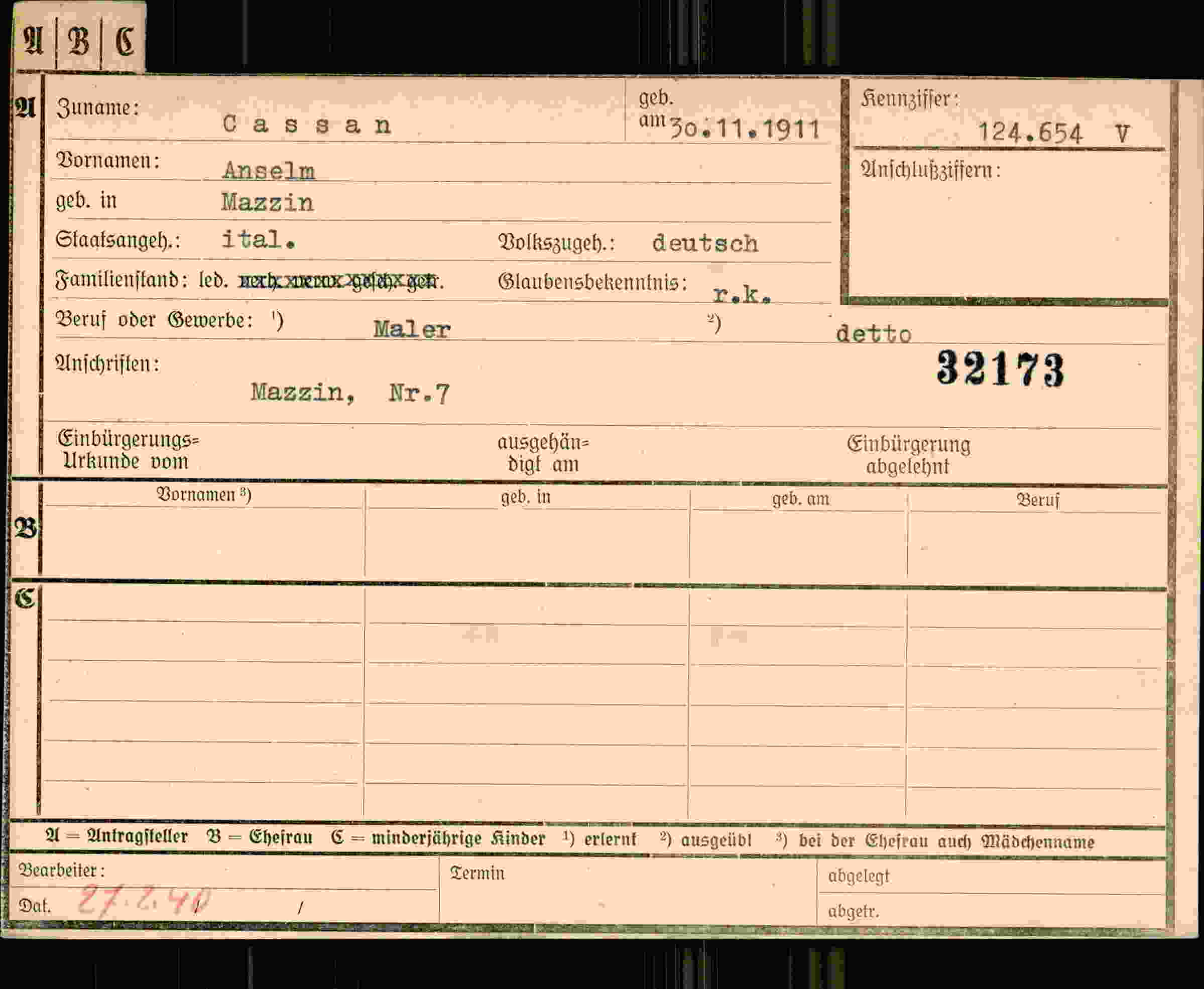Click the tab letter 'C' at top

click(x=125, y=41)
